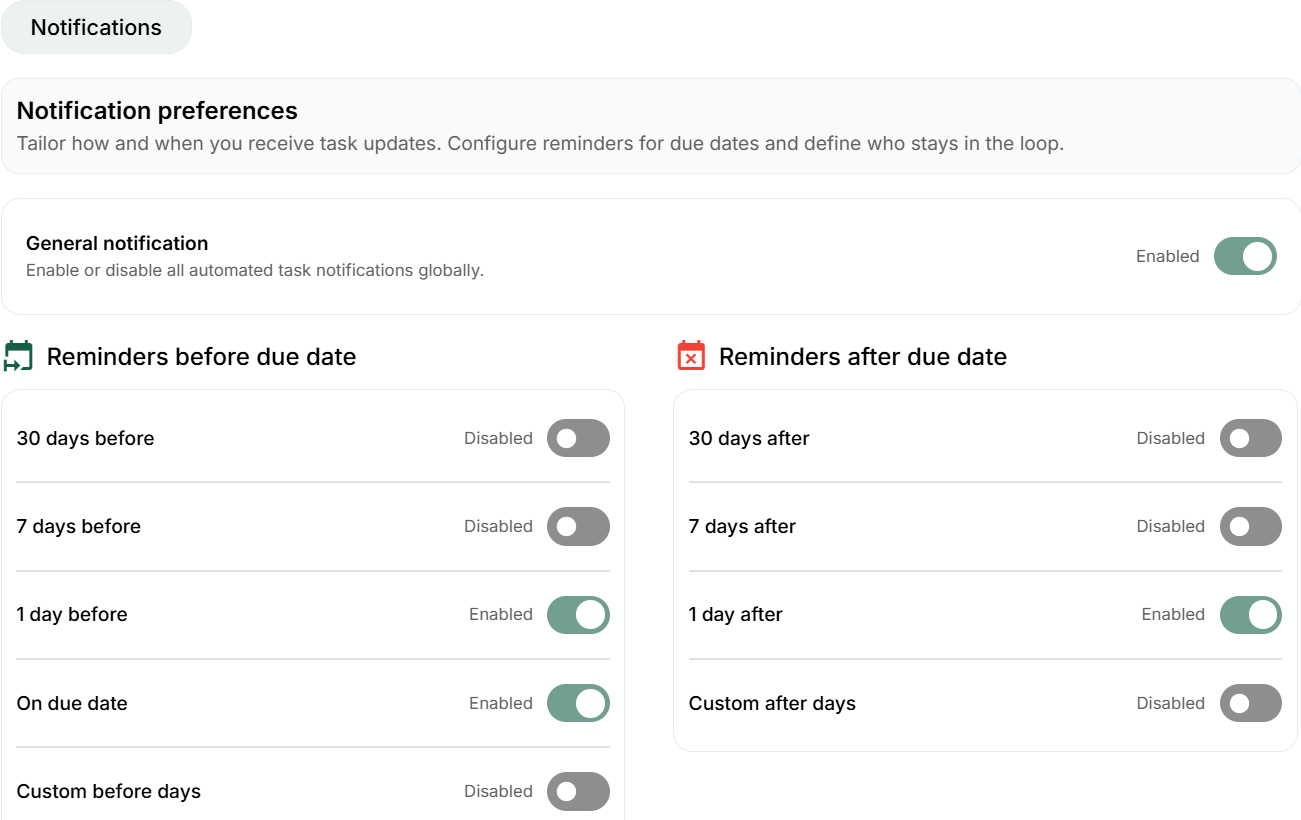Click the Enabled status in the 1 day after row

(1173, 614)
